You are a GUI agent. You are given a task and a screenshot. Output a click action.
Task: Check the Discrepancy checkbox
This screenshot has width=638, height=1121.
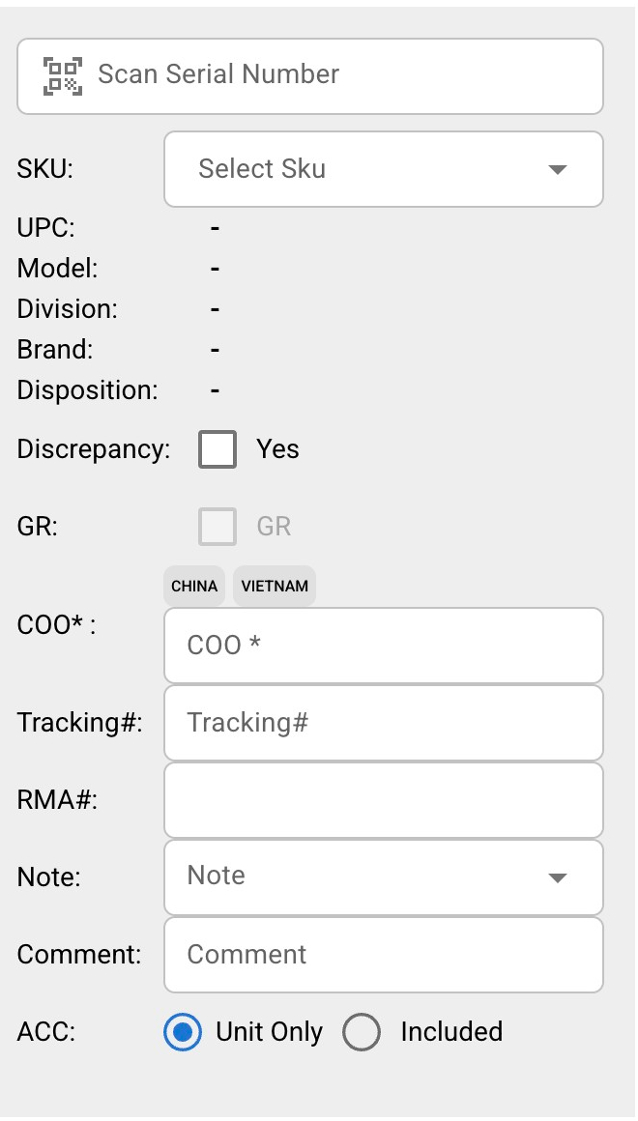217,449
